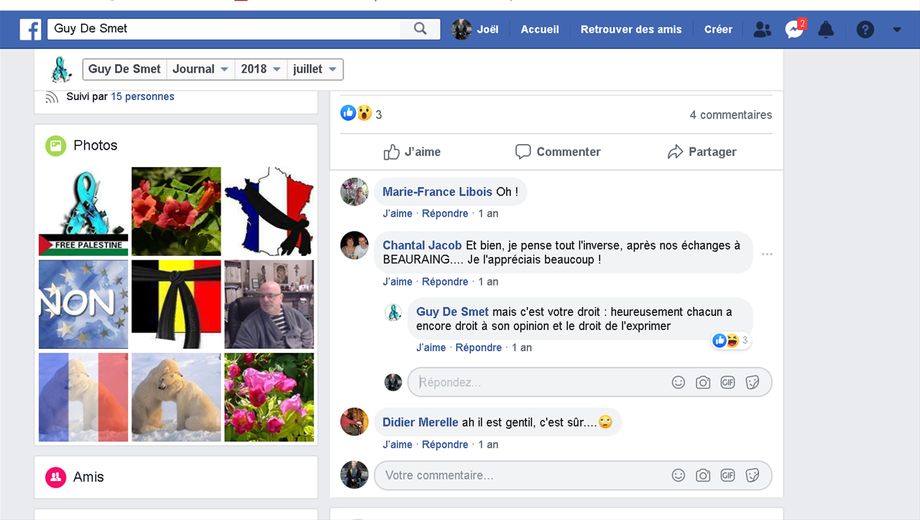Like Marie-France Libois's comment
This screenshot has width=920, height=520.
point(397,214)
